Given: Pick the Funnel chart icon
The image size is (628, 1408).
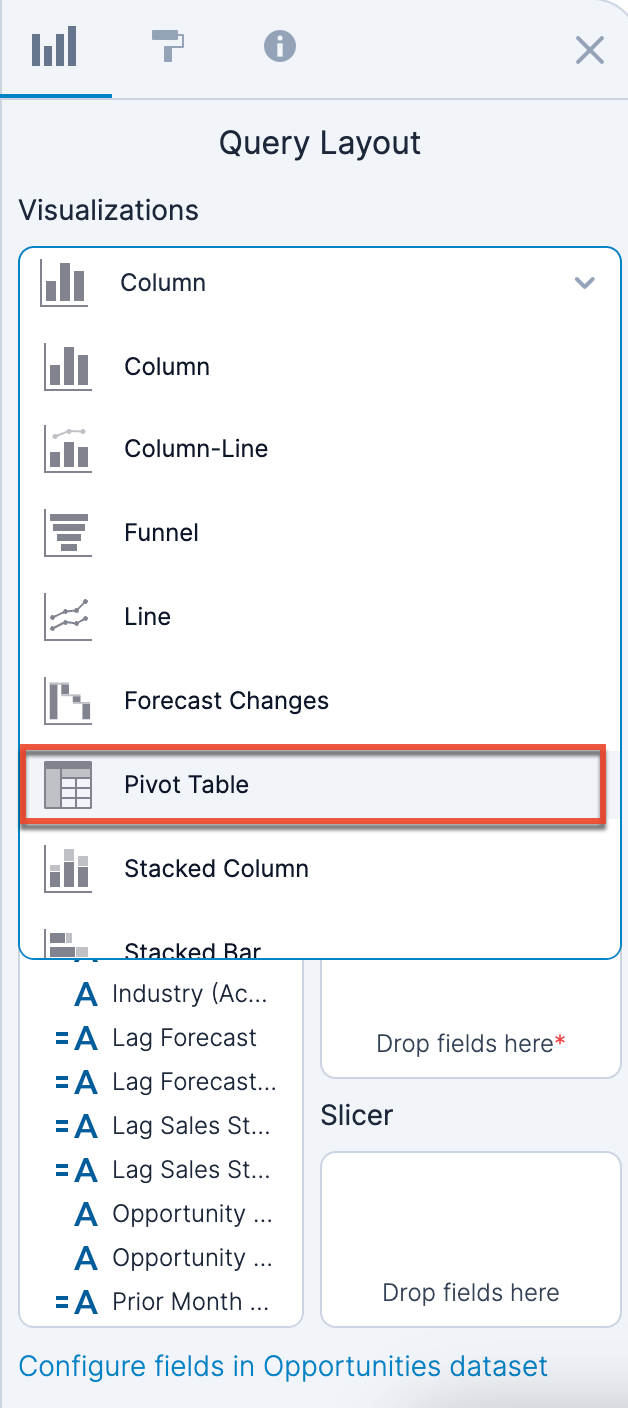Looking at the screenshot, I should [x=68, y=533].
